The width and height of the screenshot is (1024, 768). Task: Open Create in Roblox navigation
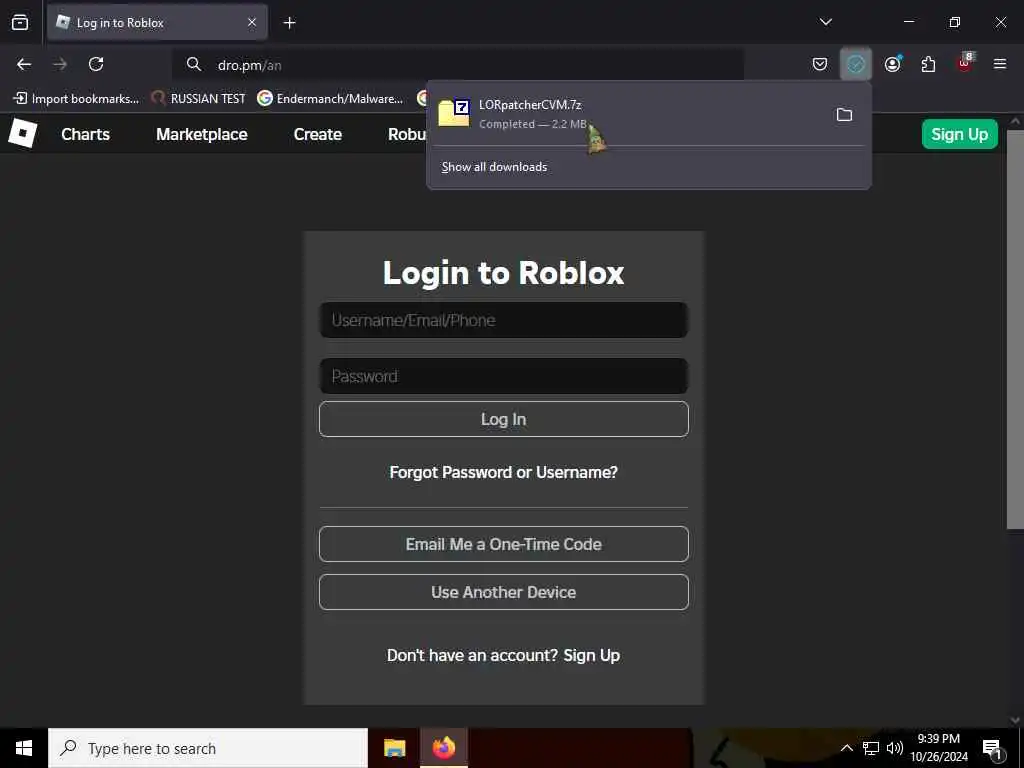(x=317, y=134)
